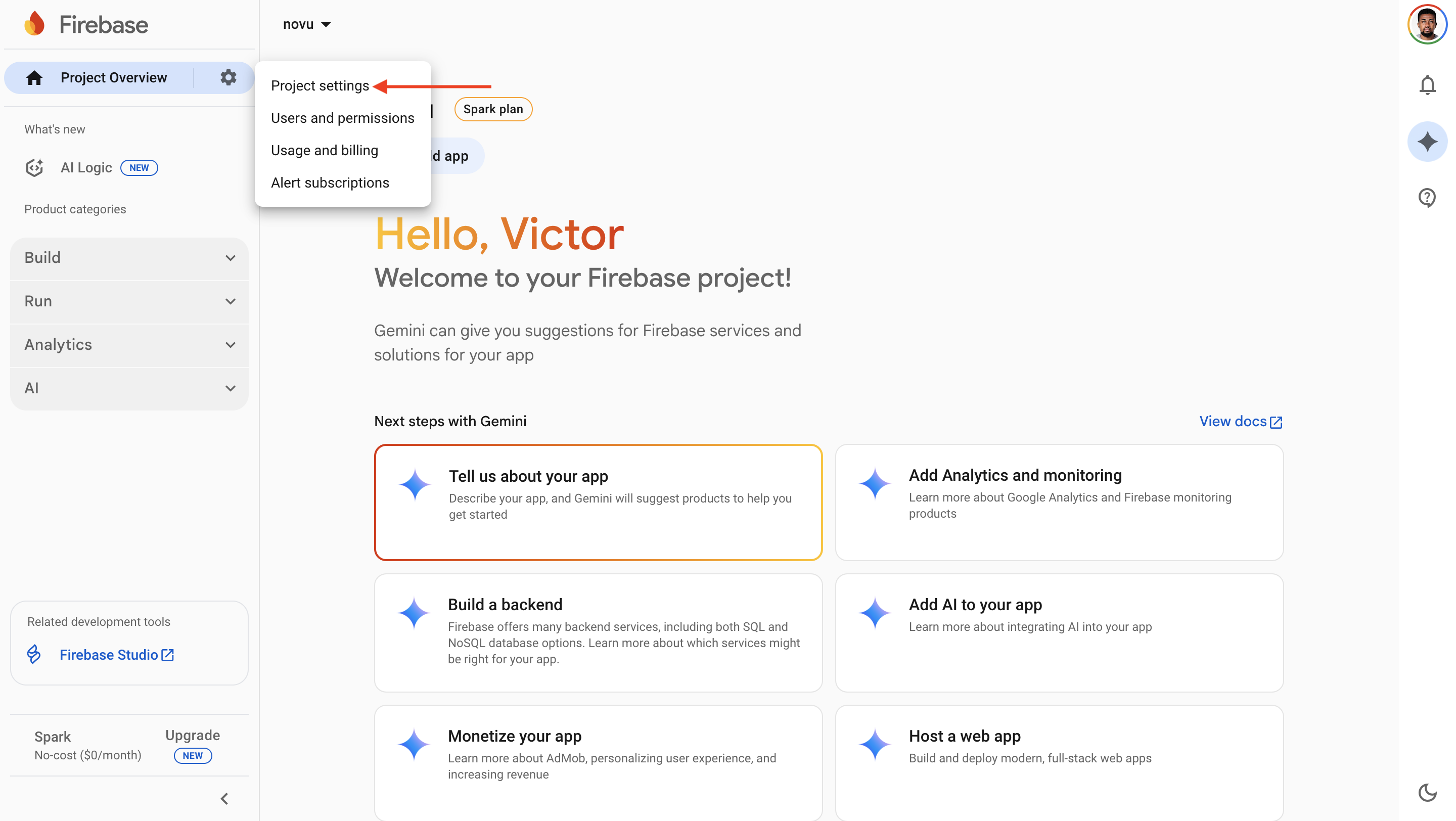This screenshot has height=821, width=1456.
Task: Open Alert subscriptions
Action: 330,182
